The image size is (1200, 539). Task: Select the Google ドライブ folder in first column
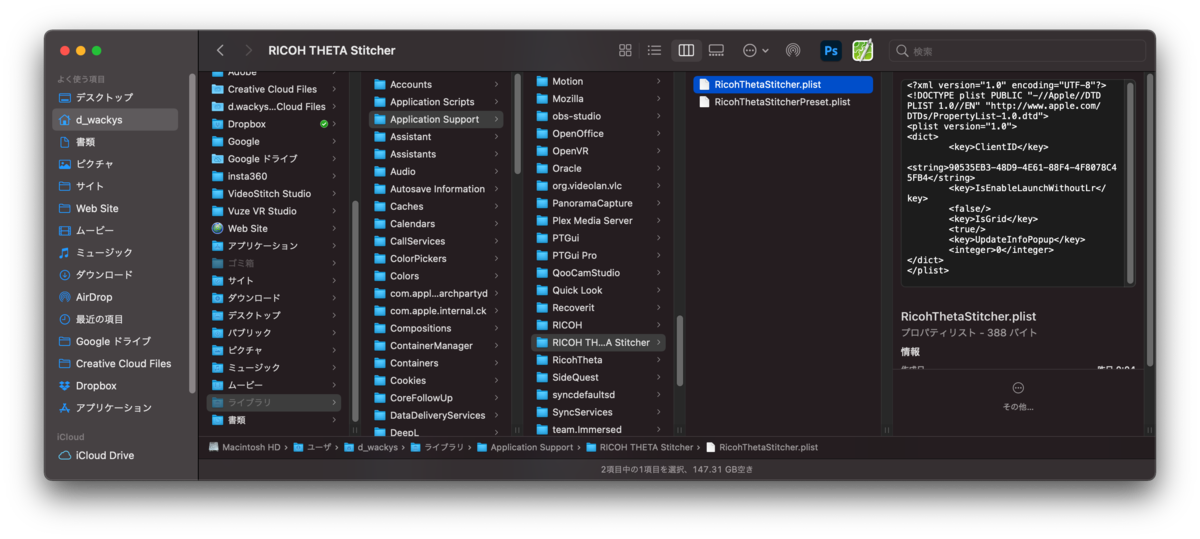(273, 159)
